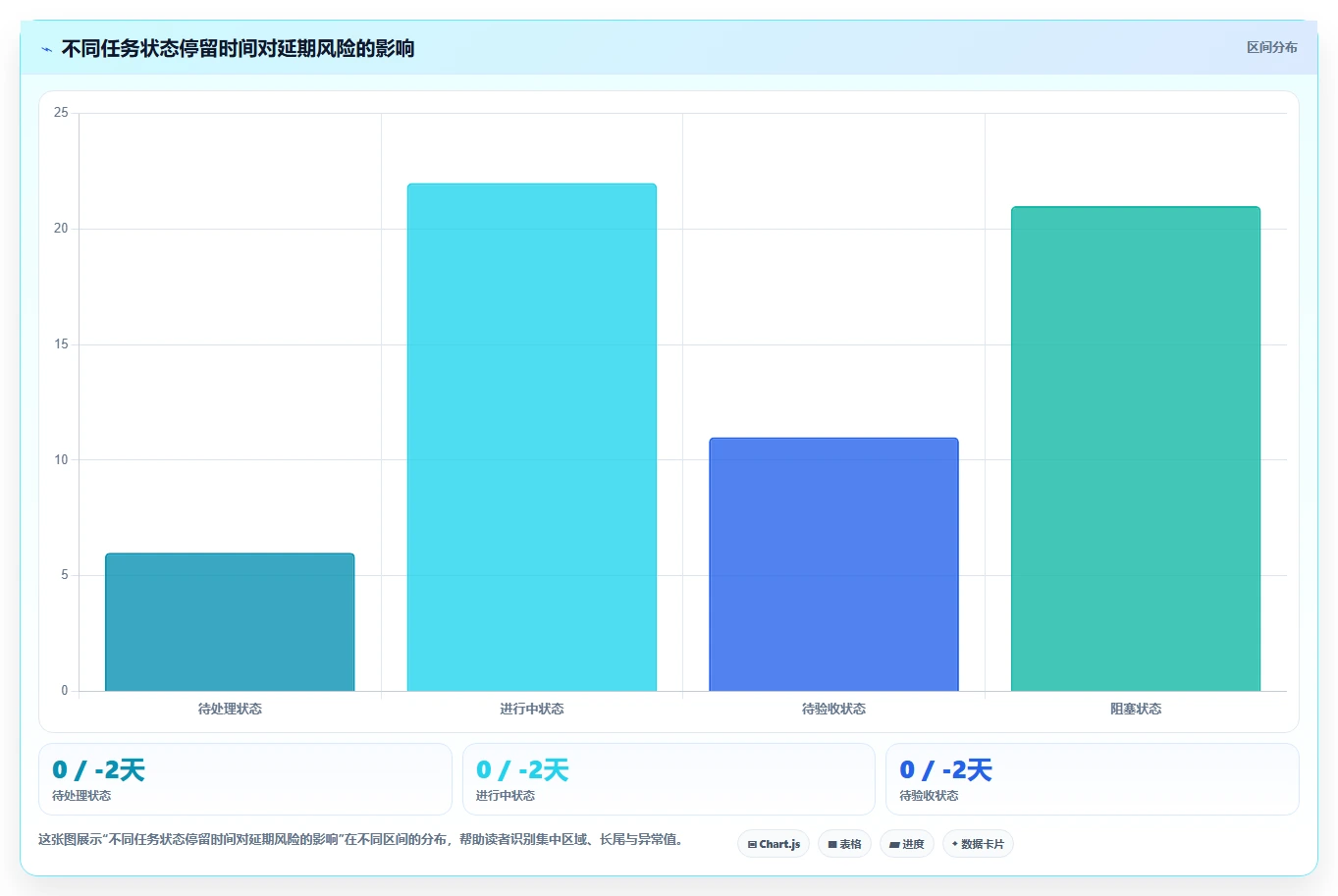Viewport: 1338px width, 896px height.
Task: Click the lightning icon beside the chart title
Action: click(46, 49)
